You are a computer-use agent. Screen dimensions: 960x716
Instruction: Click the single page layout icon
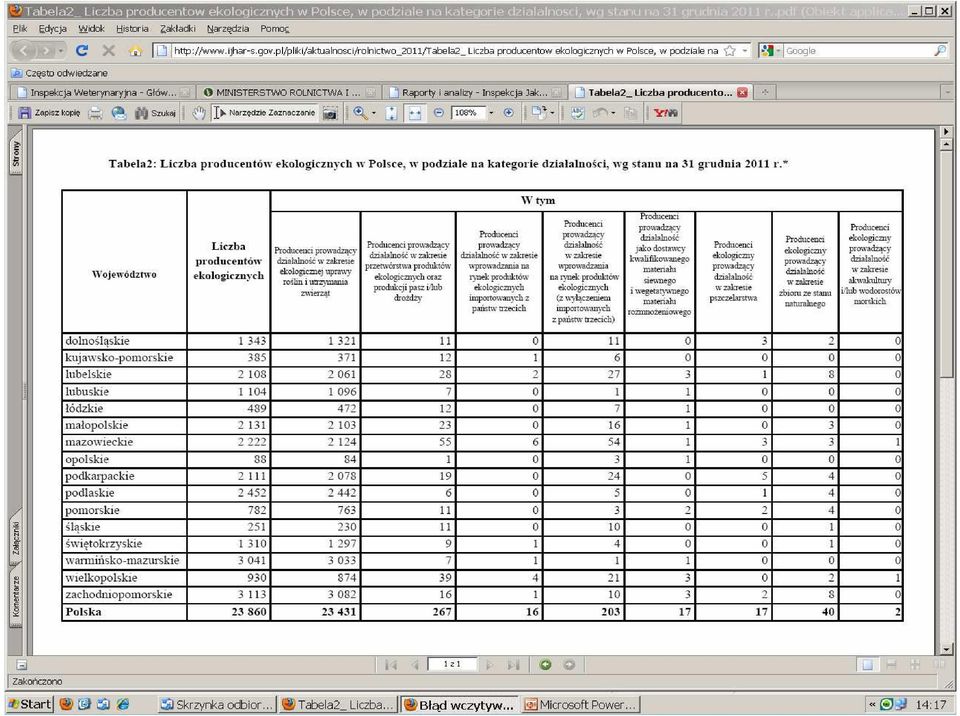tap(868, 665)
